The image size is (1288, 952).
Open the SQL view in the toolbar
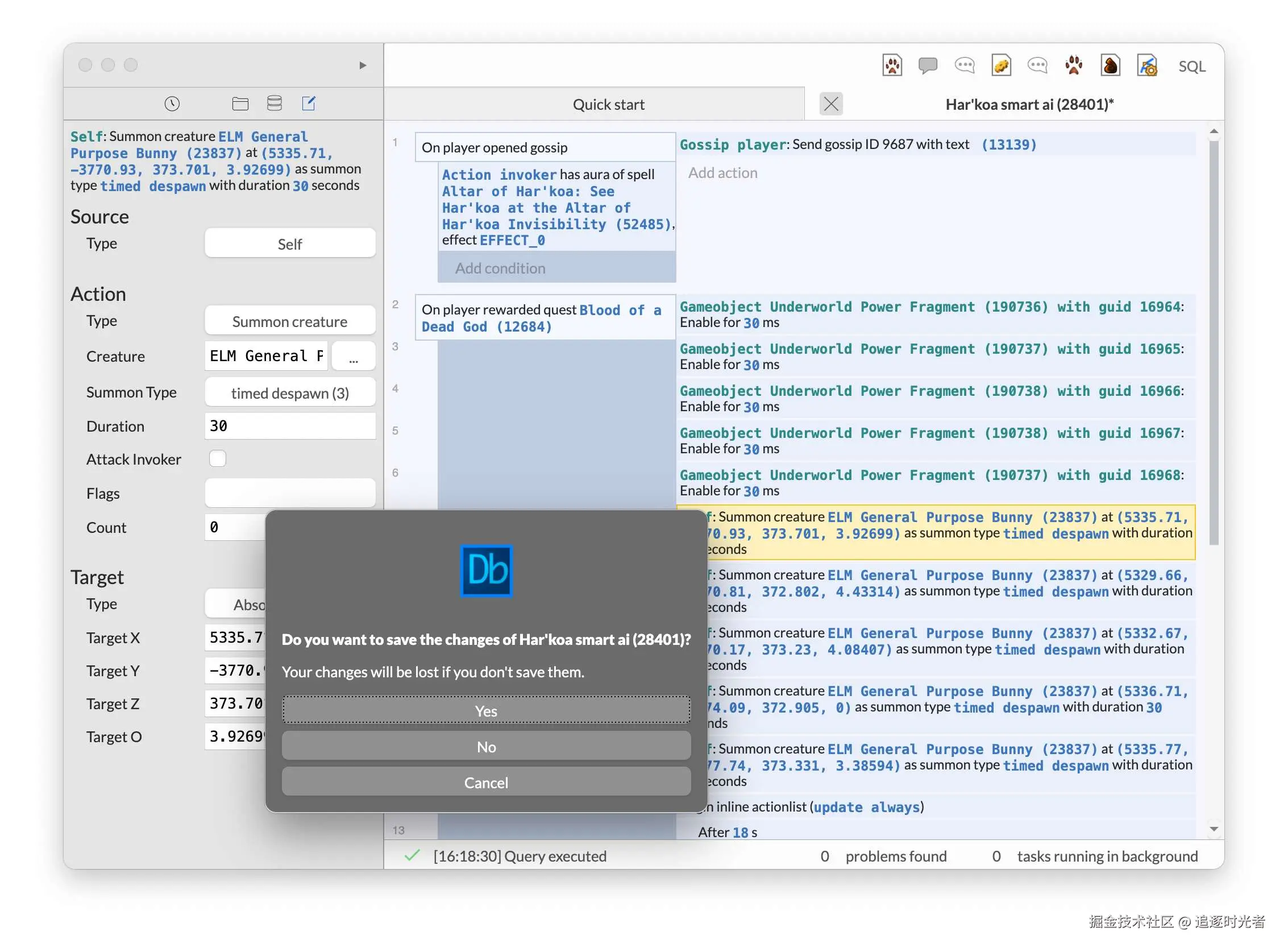(1192, 67)
